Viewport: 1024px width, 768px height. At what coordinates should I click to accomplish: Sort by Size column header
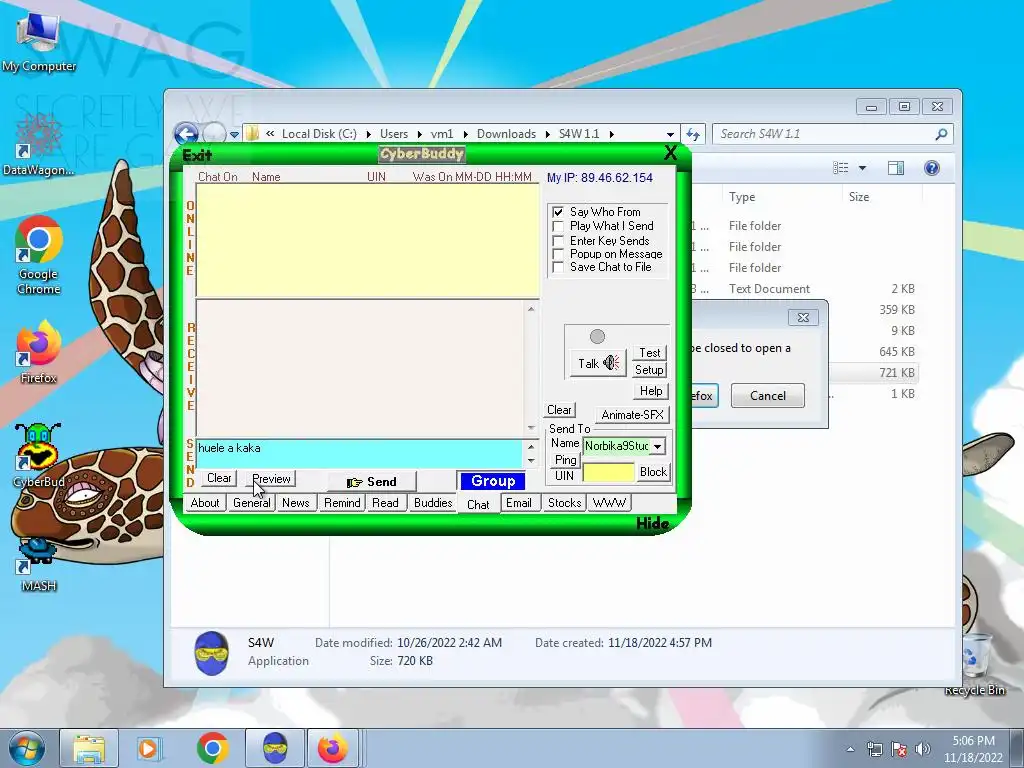pos(859,197)
